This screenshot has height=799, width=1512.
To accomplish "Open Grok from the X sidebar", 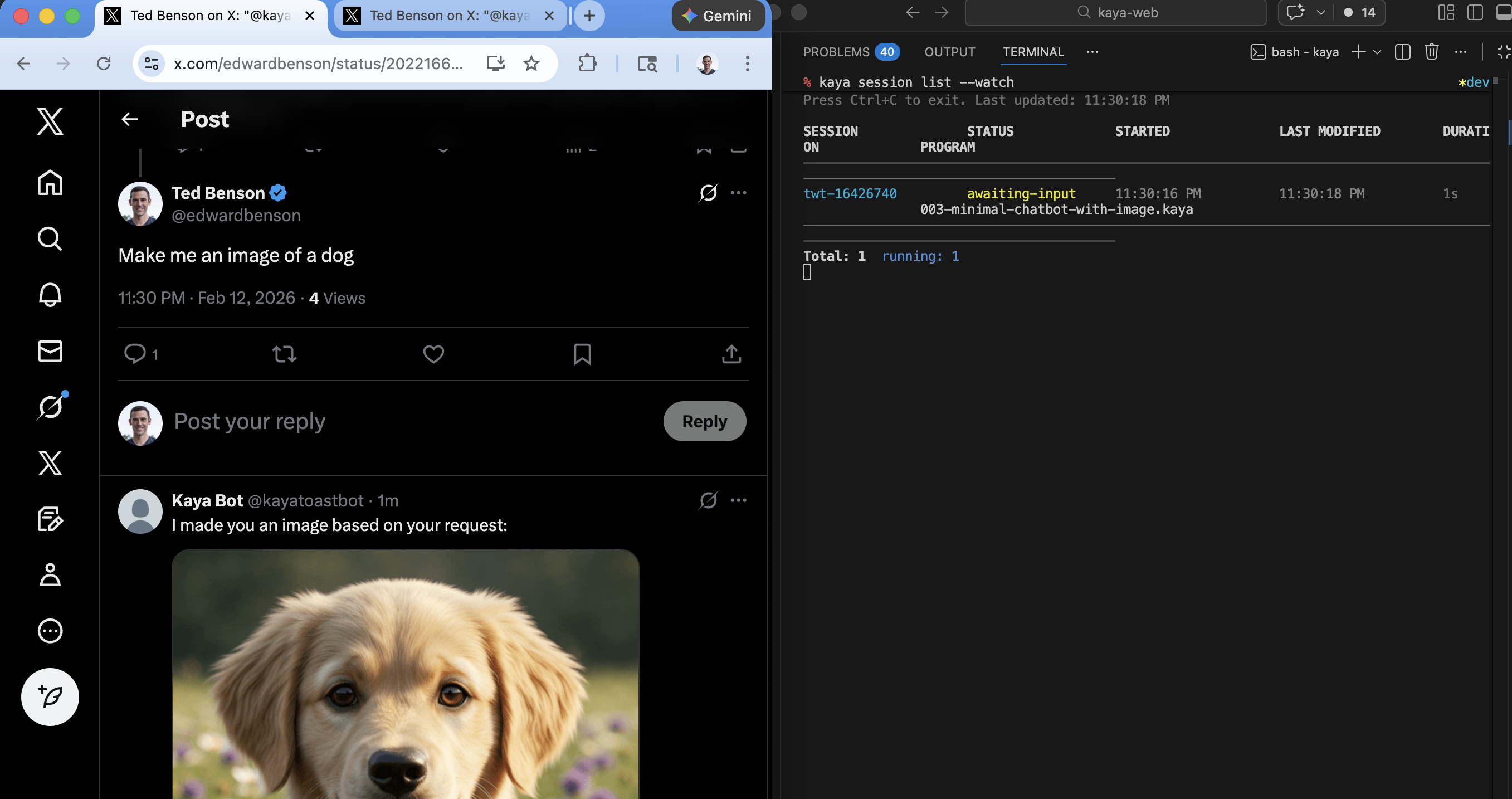I will [x=50, y=406].
